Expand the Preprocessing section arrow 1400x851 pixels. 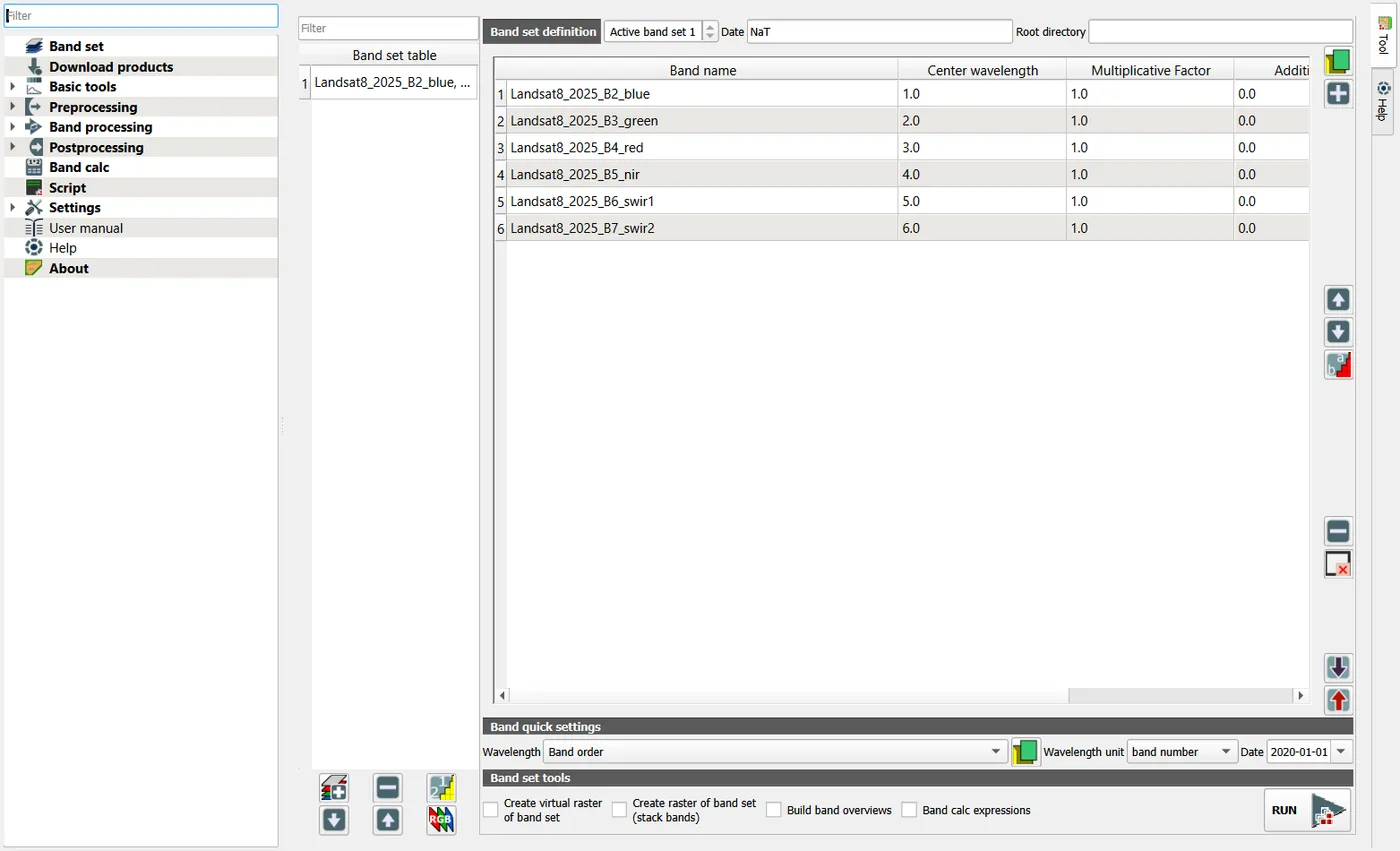13,107
